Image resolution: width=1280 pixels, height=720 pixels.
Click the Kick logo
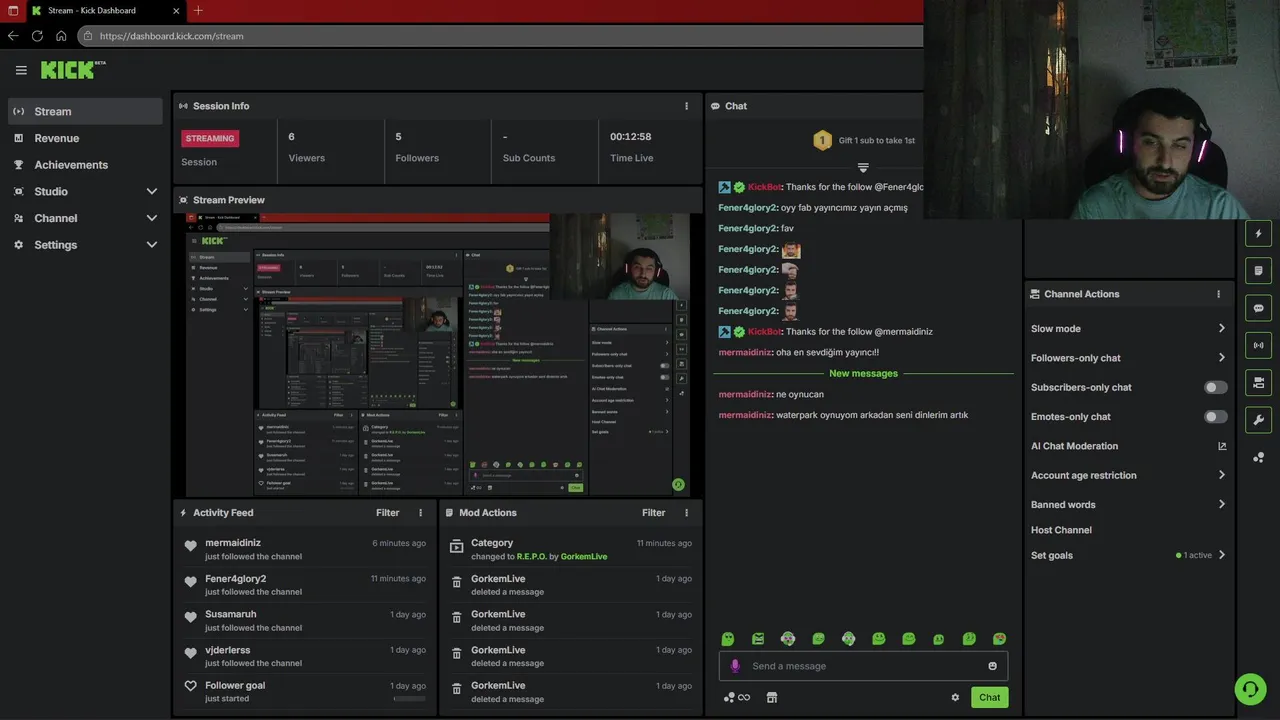73,69
